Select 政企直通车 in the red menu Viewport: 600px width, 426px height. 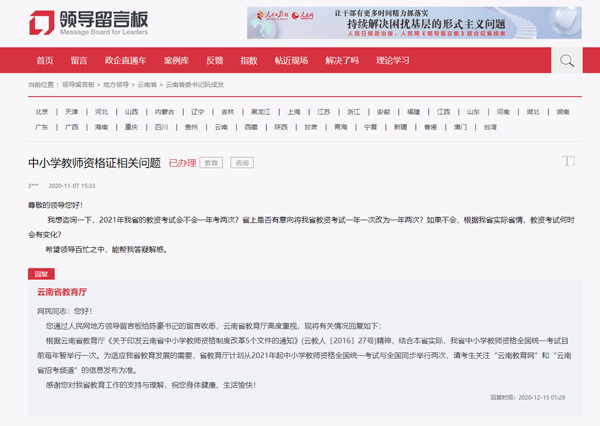click(125, 60)
